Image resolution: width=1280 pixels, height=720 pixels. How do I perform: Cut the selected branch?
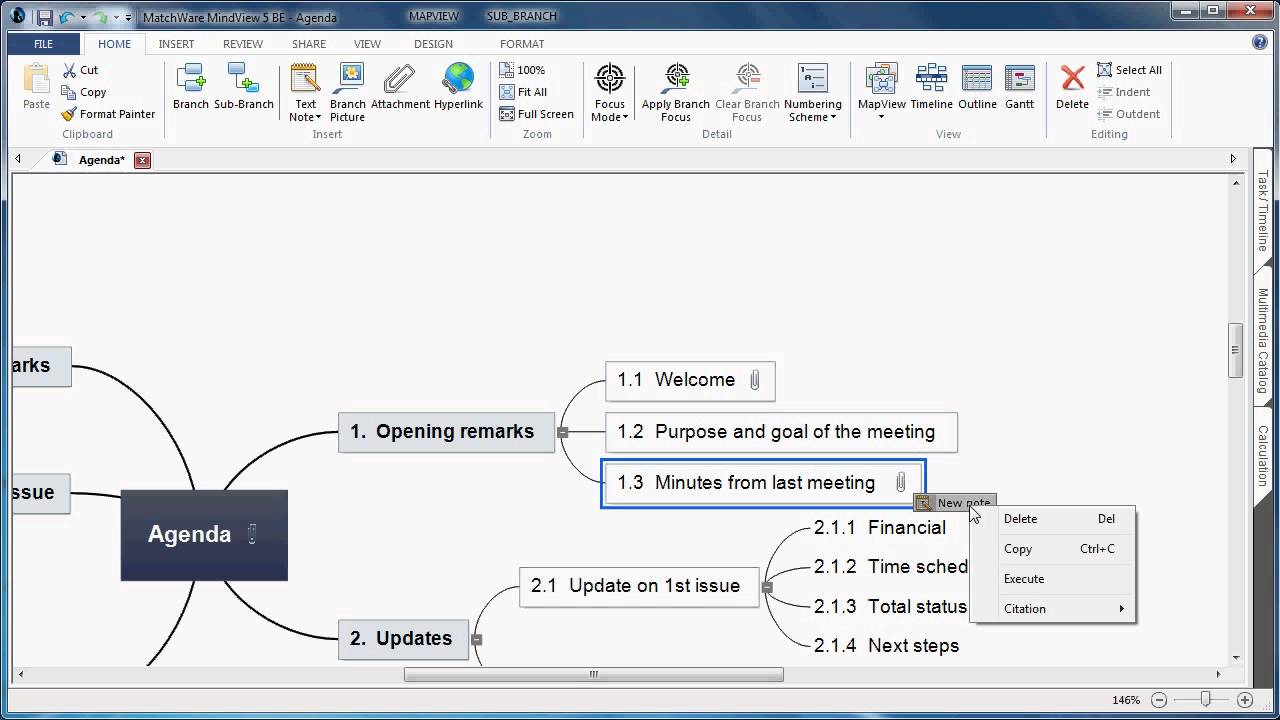coord(80,70)
